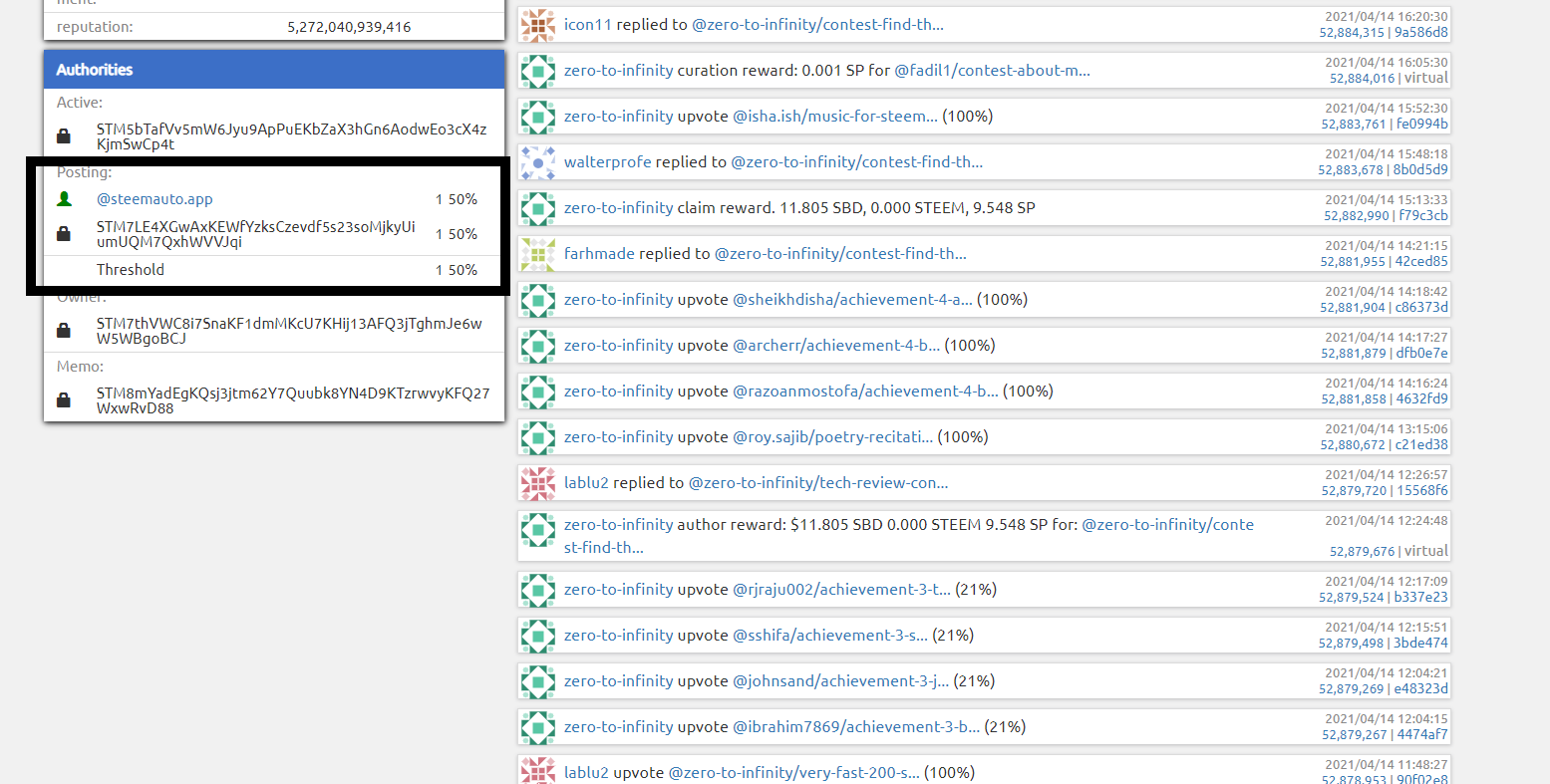1550x784 pixels.
Task: Open transaction b337e23
Action: (1421, 598)
